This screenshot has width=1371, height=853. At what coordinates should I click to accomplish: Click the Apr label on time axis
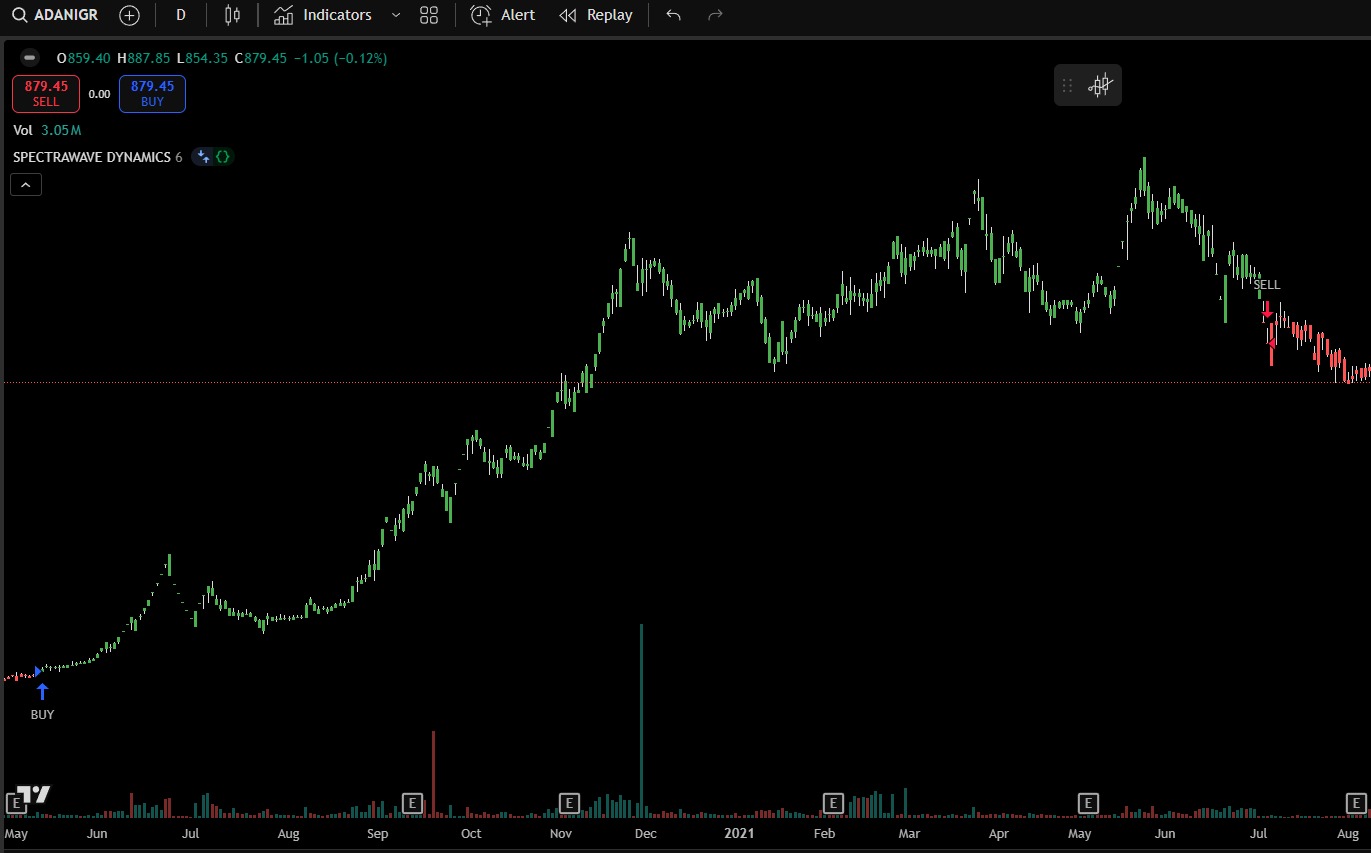tap(998, 833)
